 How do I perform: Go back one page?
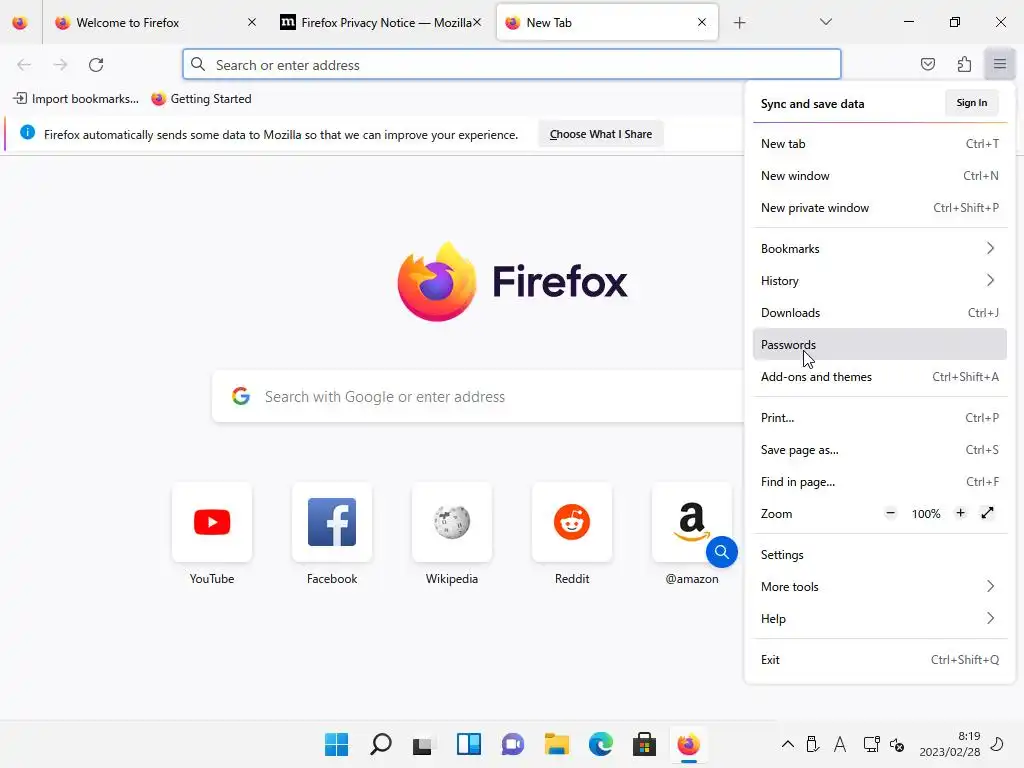click(24, 65)
